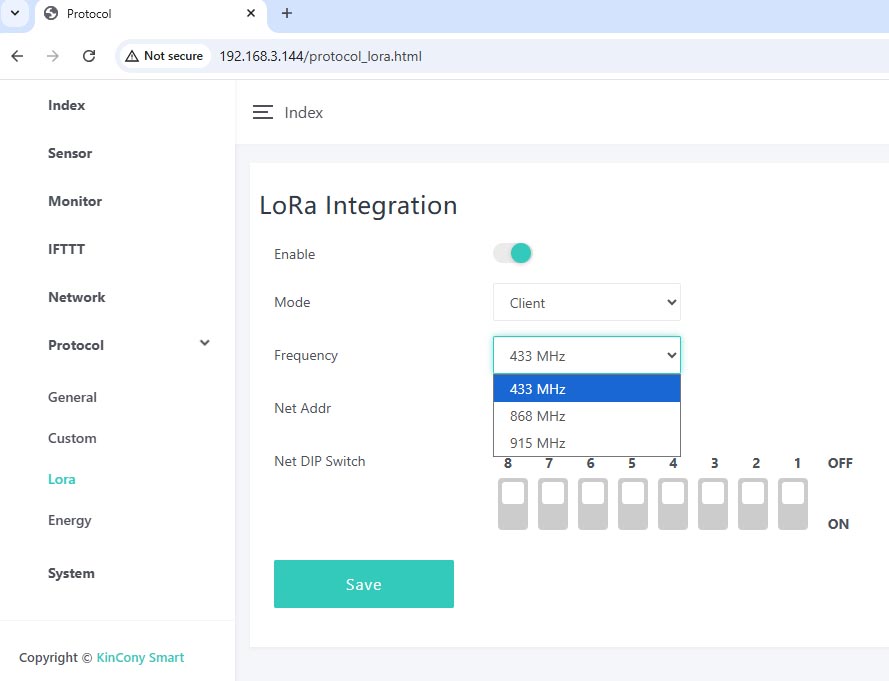Click the globe favicon on the Protocol tab

(x=50, y=13)
